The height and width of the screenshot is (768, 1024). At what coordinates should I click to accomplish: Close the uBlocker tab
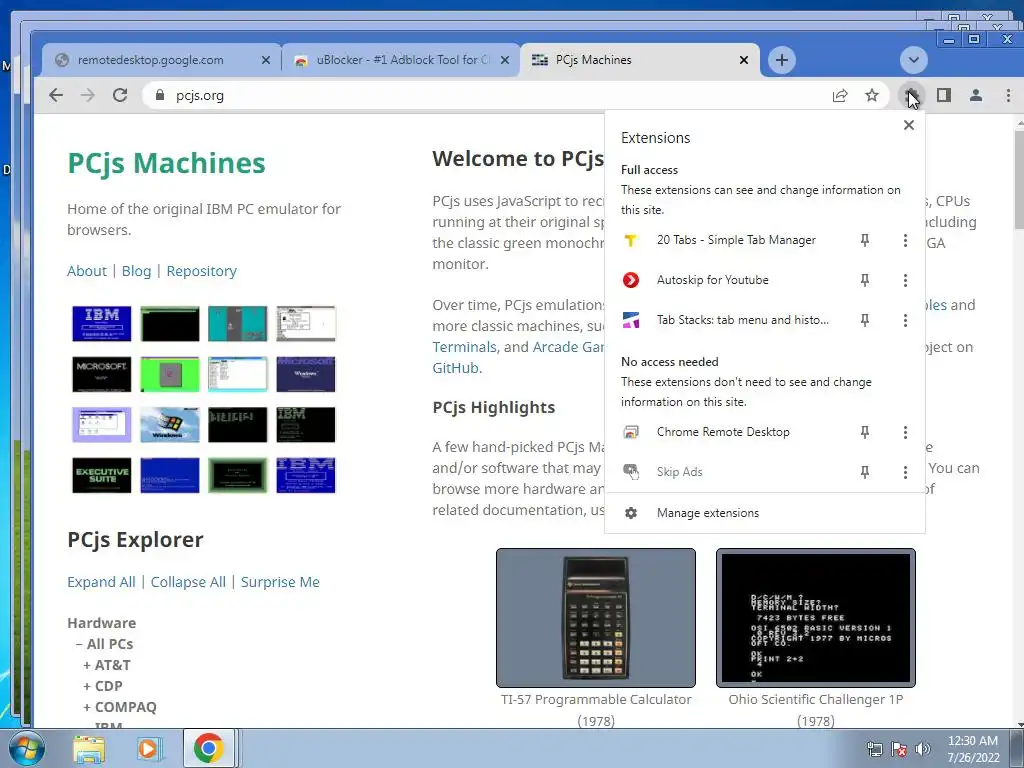[x=505, y=60]
